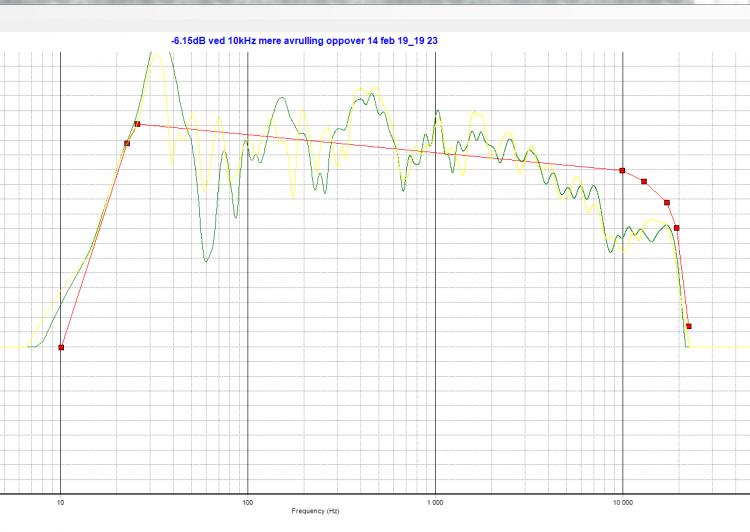
Task: Click red target line where it crosses 100 Hz gridline
Action: (248, 134)
